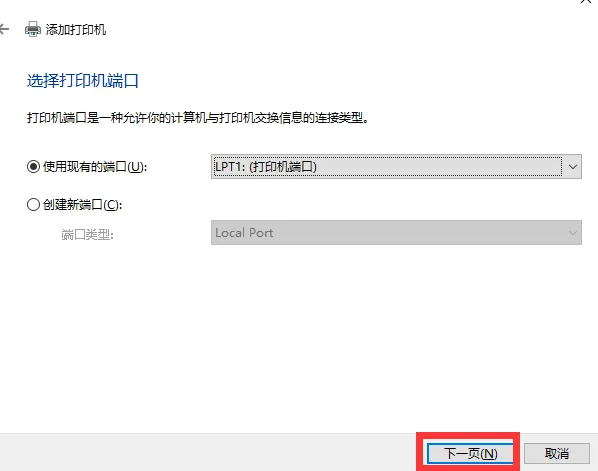The height and width of the screenshot is (471, 598).
Task: Select 使用现有的端口 radio button
Action: pos(33,167)
